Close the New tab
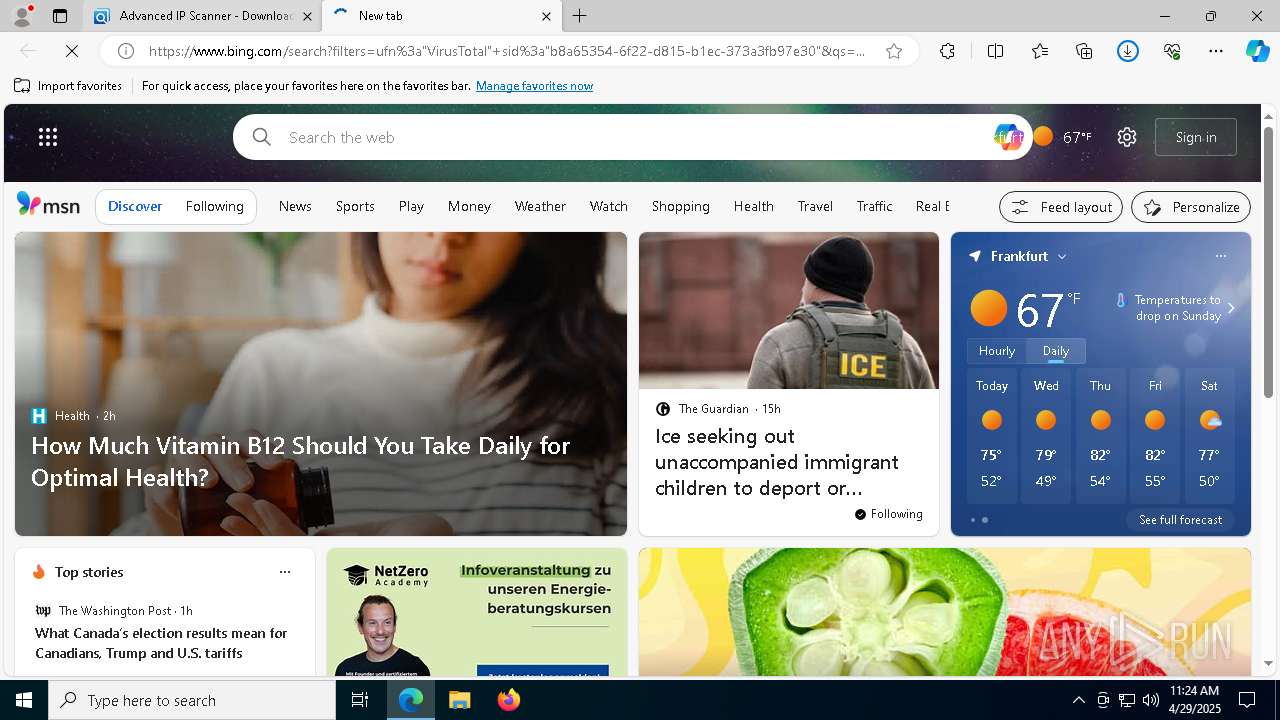Image resolution: width=1280 pixels, height=720 pixels. click(546, 16)
